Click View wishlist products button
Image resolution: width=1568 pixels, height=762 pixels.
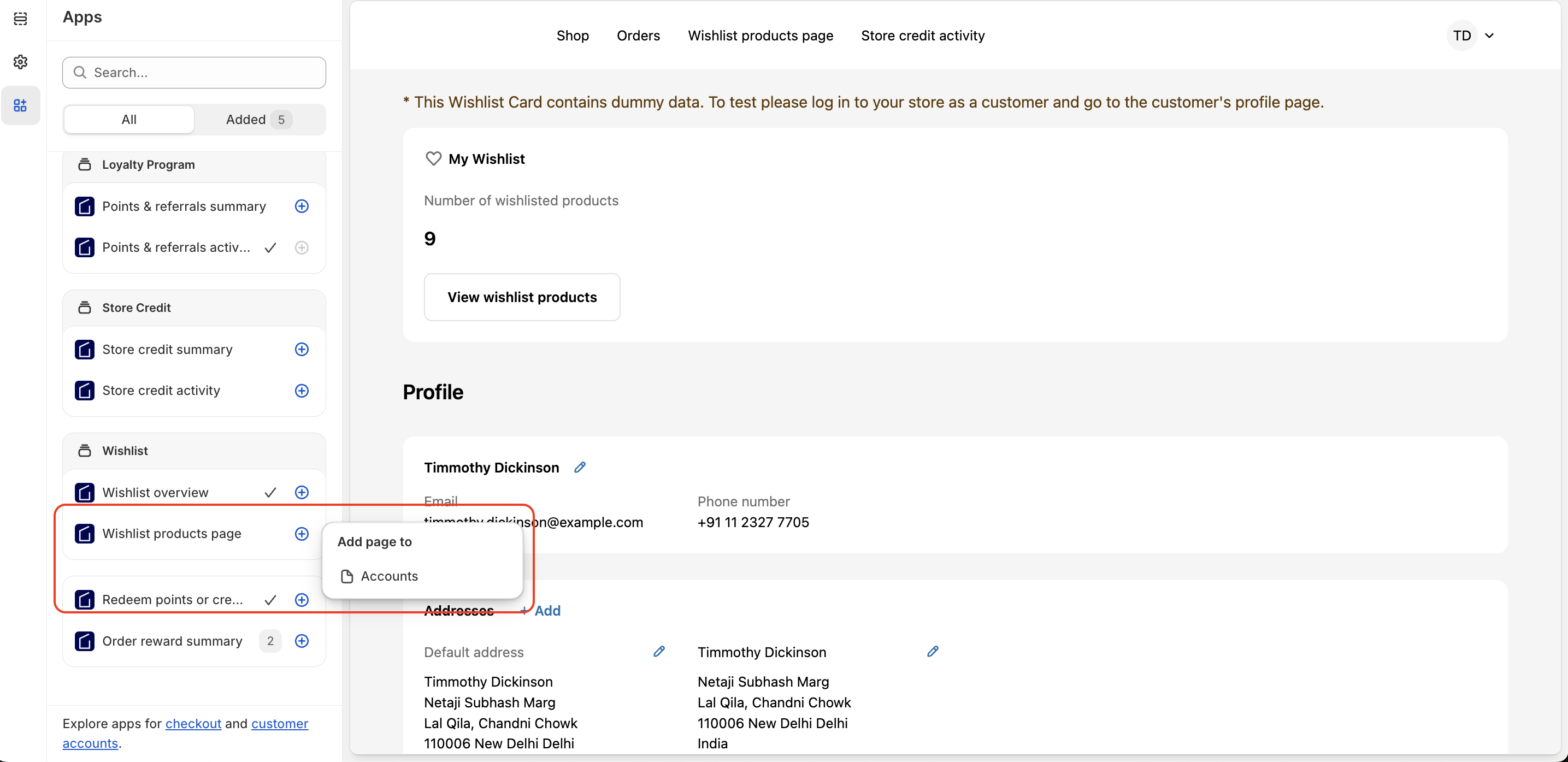[x=522, y=297]
